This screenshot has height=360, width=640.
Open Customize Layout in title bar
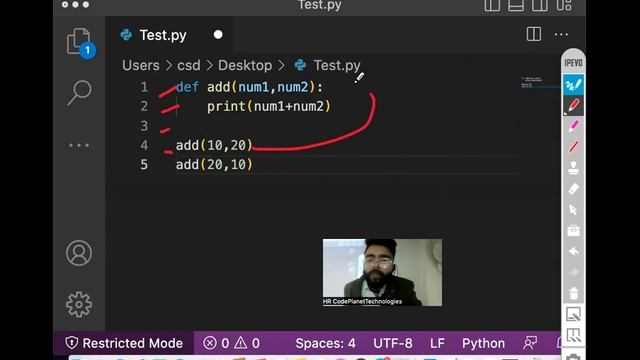[564, 5]
